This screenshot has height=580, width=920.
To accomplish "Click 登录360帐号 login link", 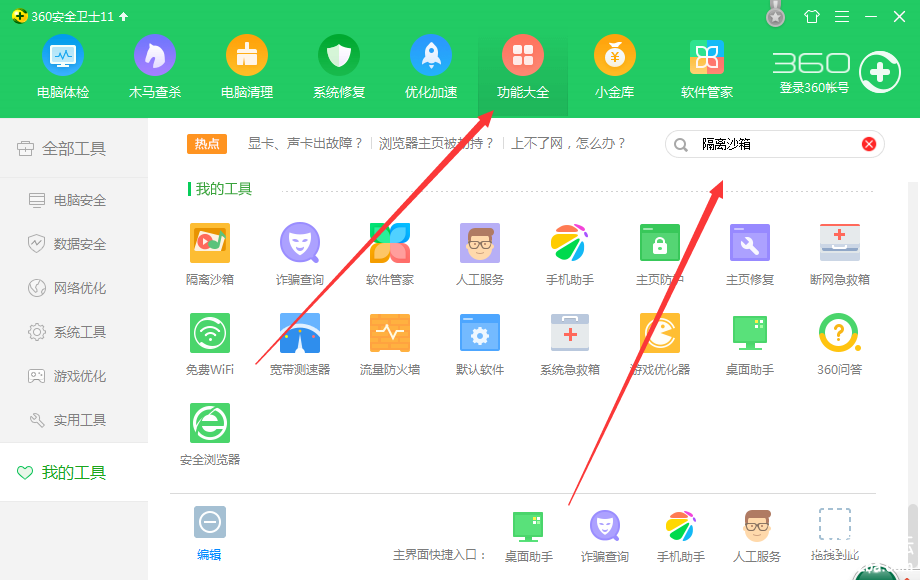I will 814,88.
